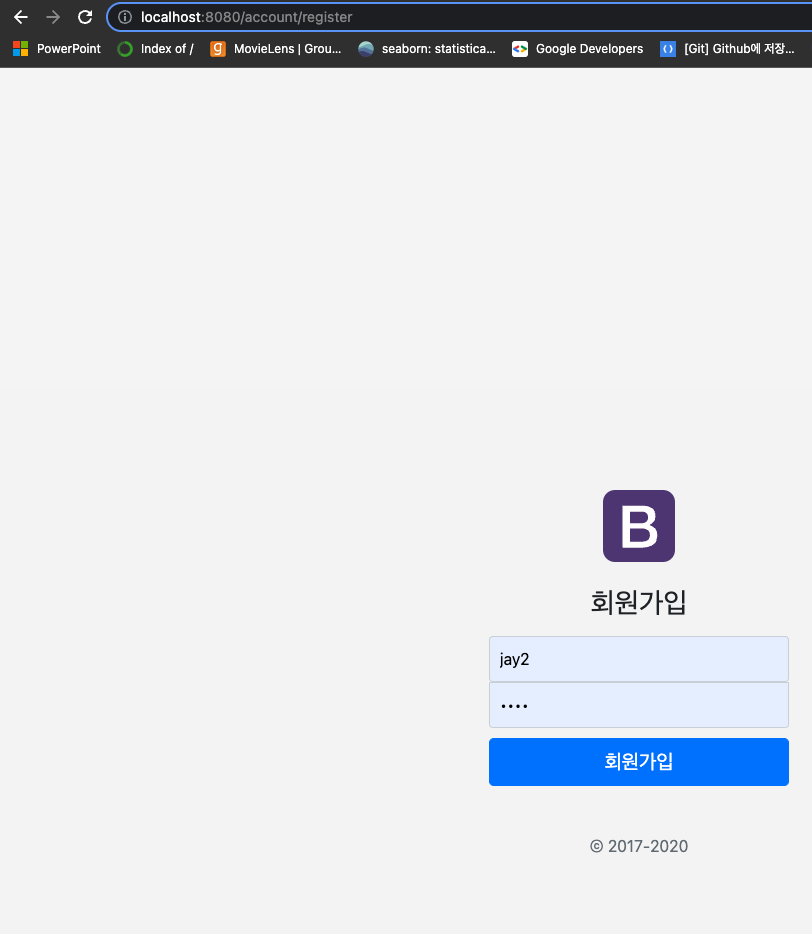Screen dimensions: 812x934
Task: Open the PowerPoint bookmark
Action: (x=57, y=49)
